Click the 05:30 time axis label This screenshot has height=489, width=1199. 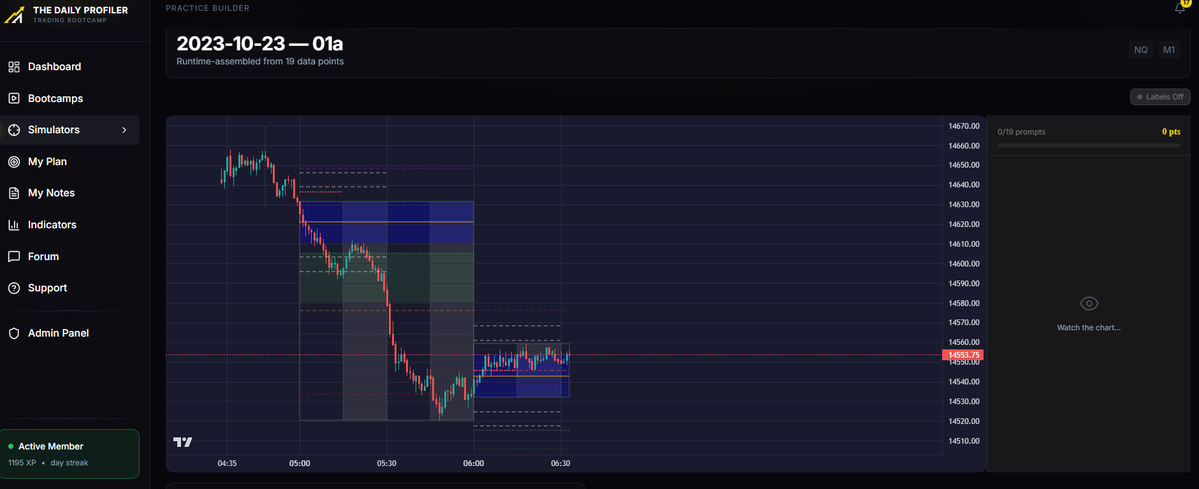tap(387, 463)
